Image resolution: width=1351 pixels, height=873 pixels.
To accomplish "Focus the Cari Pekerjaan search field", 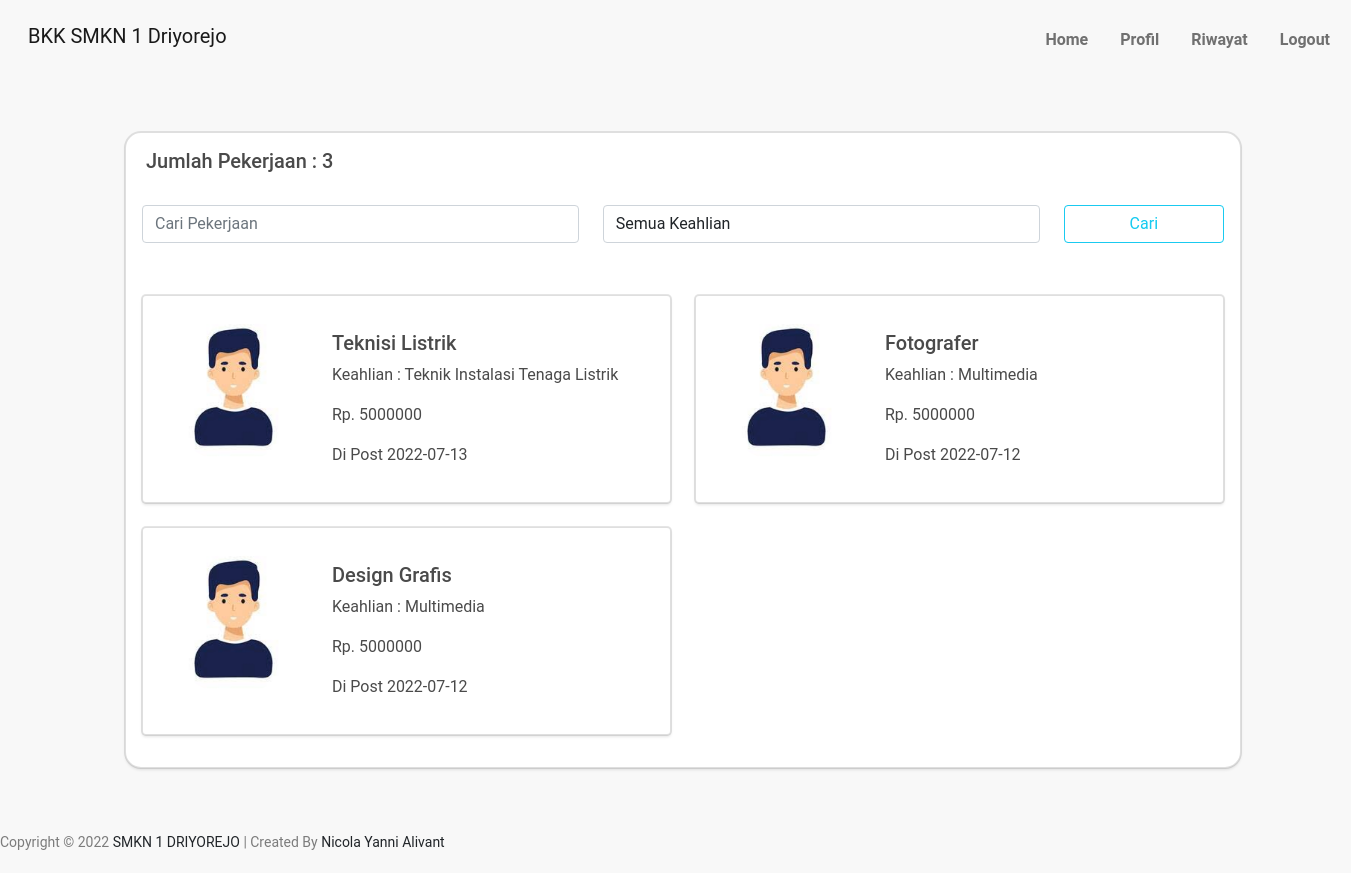I will point(360,224).
